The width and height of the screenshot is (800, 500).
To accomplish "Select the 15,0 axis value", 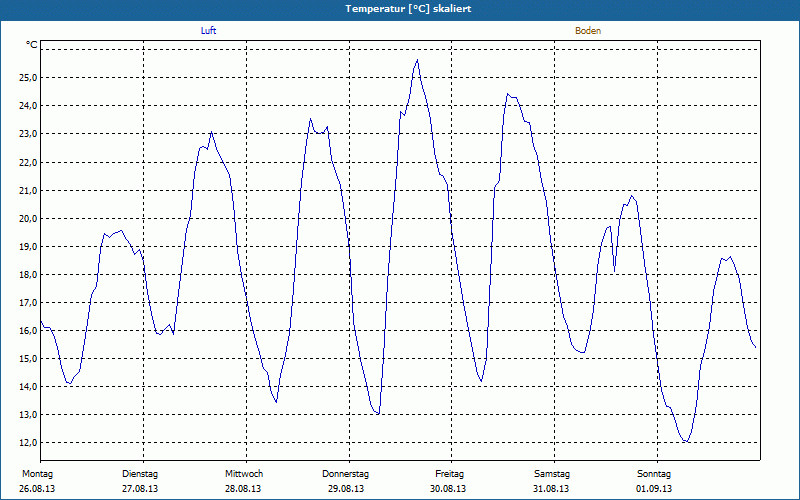I will click(x=28, y=359).
